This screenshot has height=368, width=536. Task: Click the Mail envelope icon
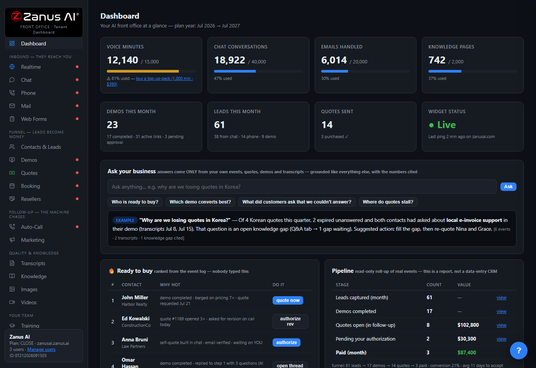point(12,106)
